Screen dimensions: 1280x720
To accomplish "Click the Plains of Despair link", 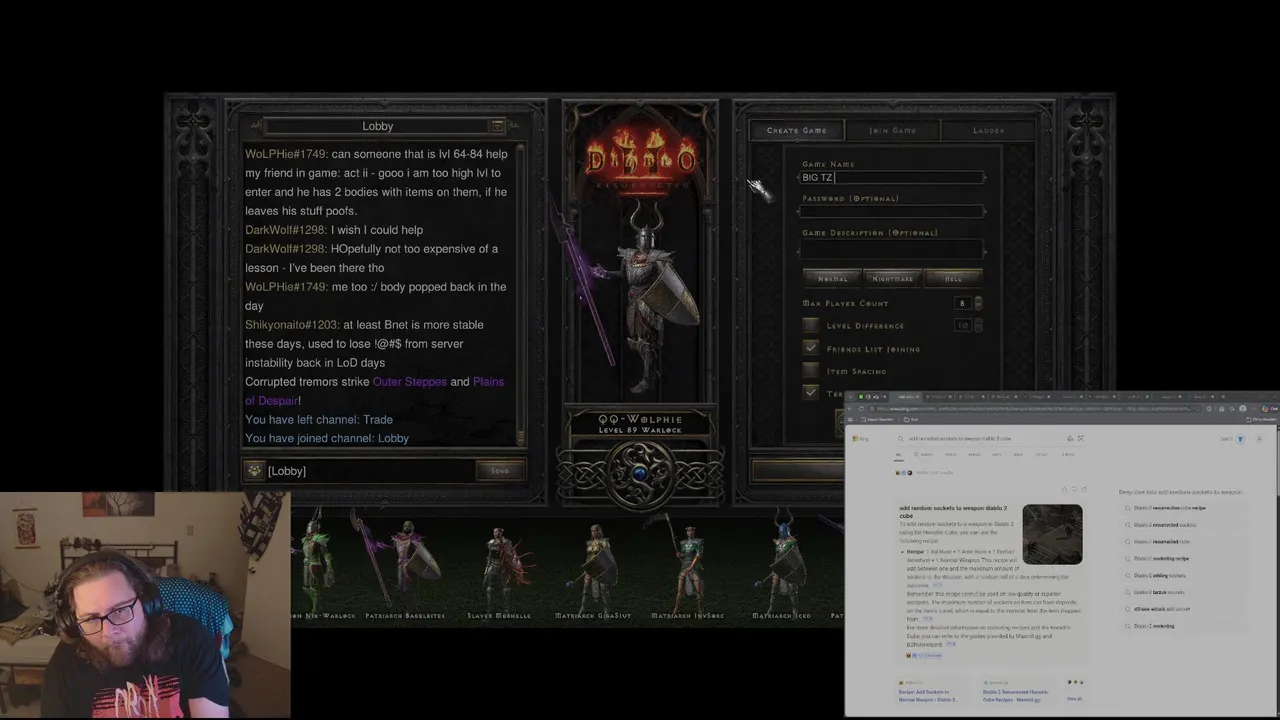I will [375, 391].
